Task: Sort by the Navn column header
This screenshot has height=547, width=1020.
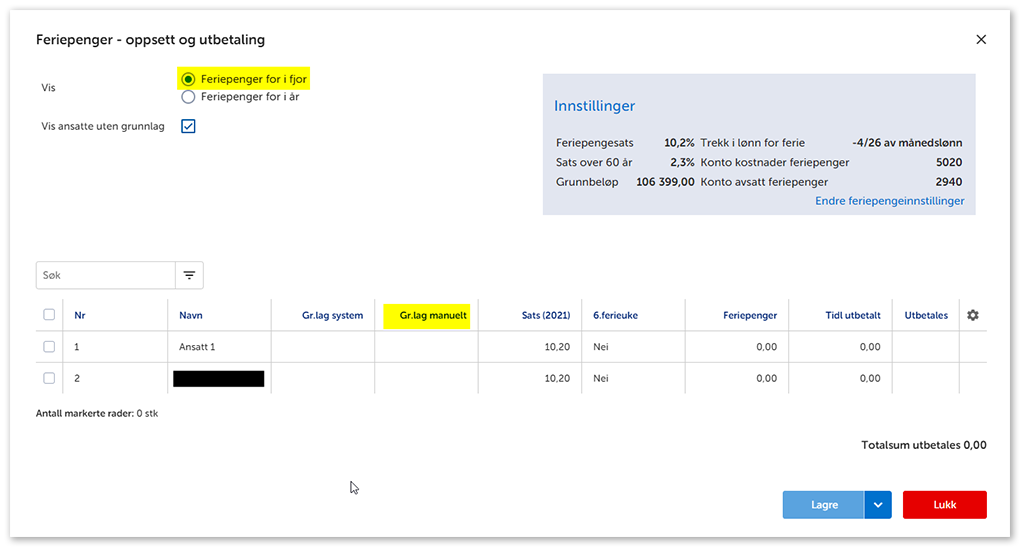Action: pyautogui.click(x=191, y=315)
